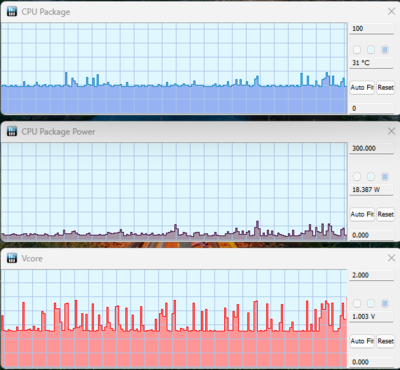
Task: Pick the dark blue swatch in CPU Package Power panel
Action: pos(385,176)
